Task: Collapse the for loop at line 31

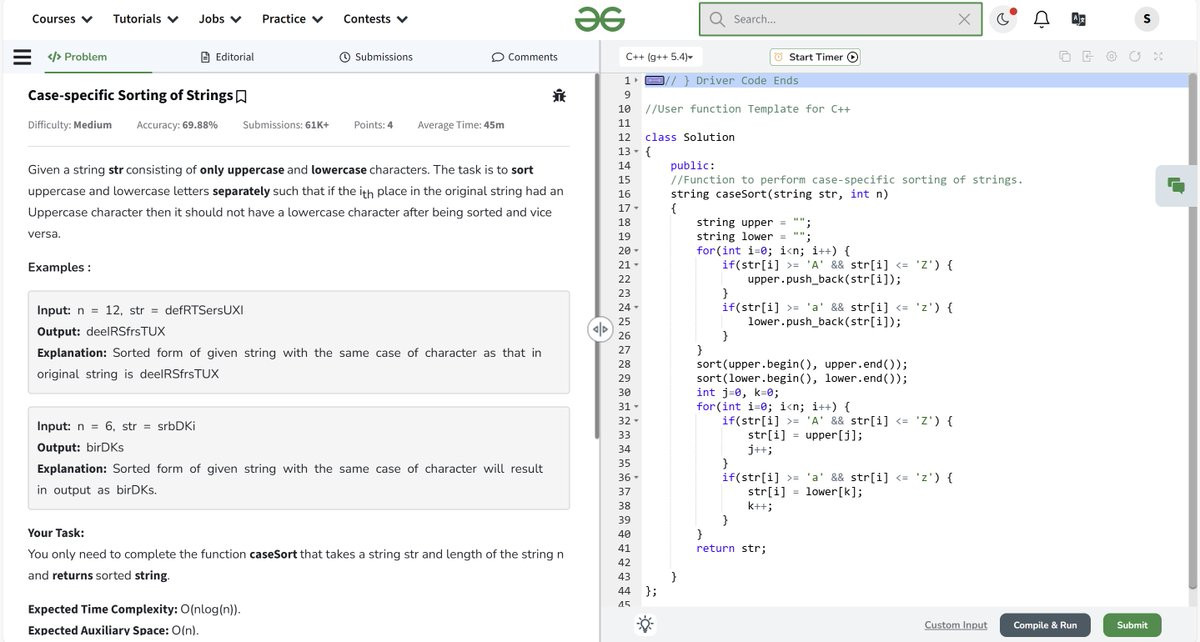Action: [636, 407]
